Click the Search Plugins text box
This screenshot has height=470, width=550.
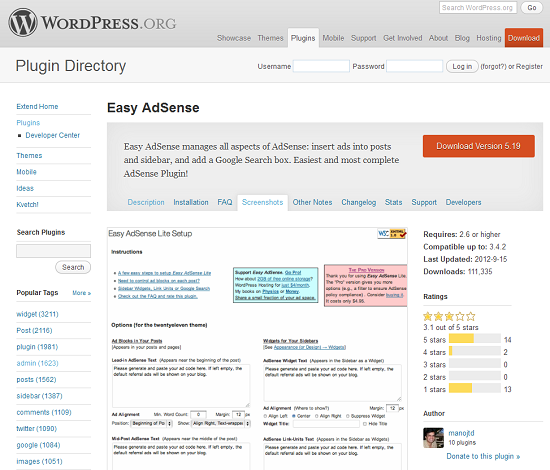pos(53,251)
